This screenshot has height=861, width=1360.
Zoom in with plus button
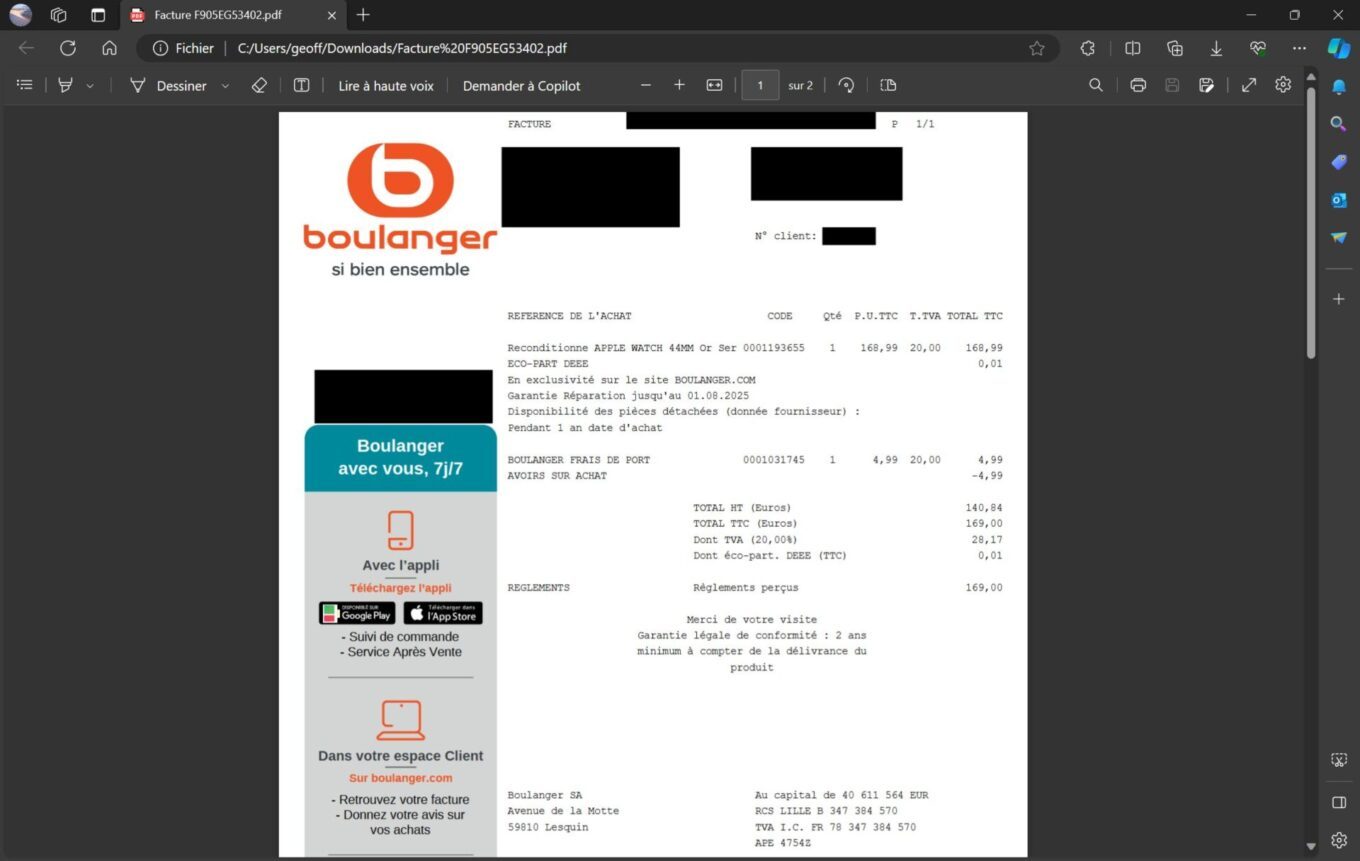point(680,86)
